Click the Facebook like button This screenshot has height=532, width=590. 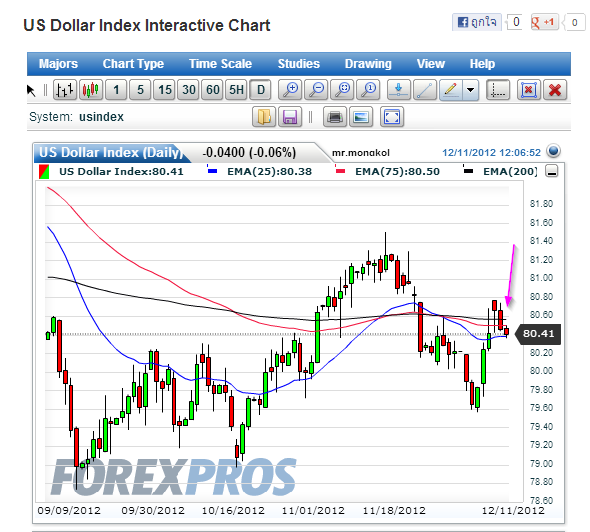point(476,22)
